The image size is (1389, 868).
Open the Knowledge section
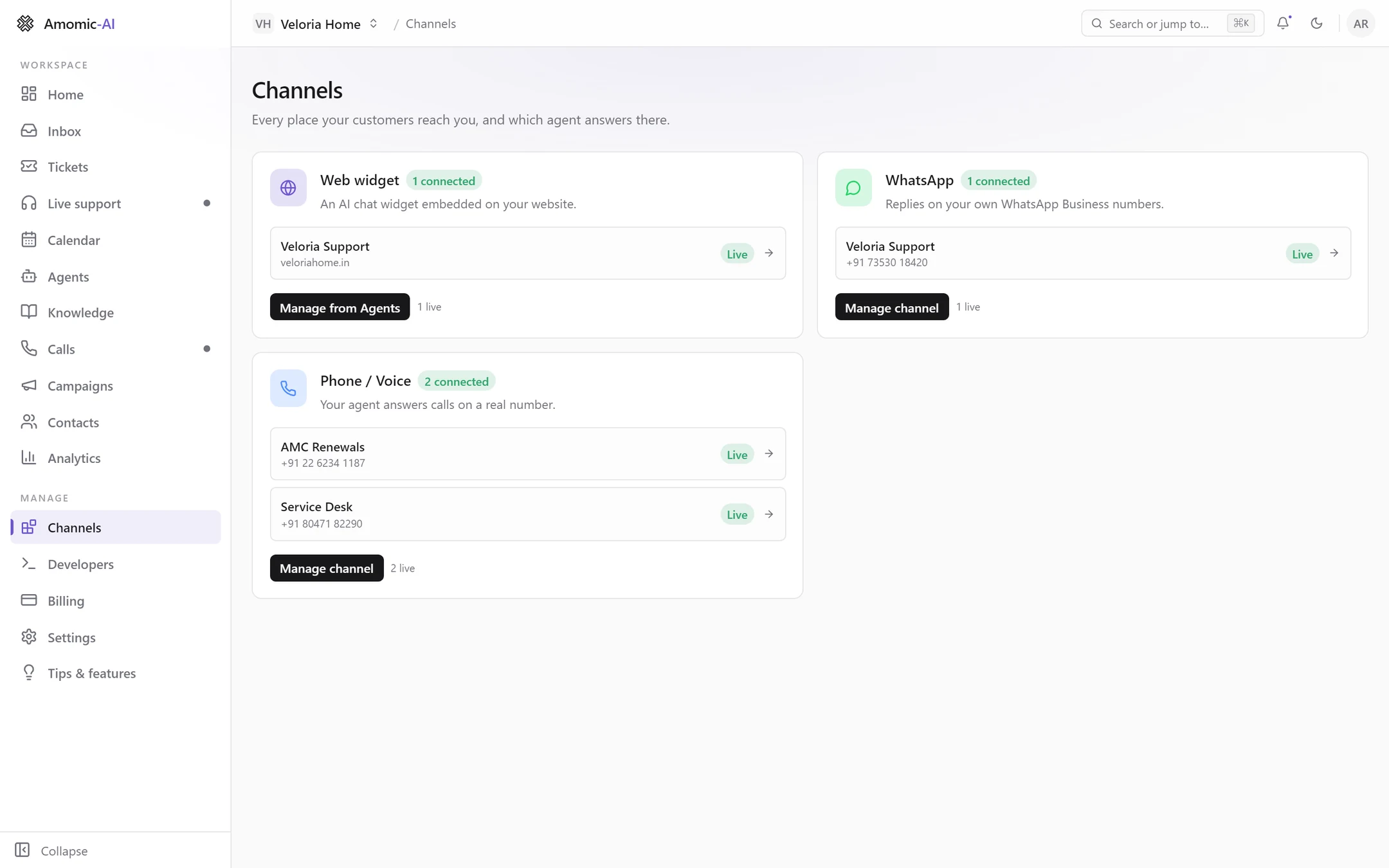(x=116, y=312)
